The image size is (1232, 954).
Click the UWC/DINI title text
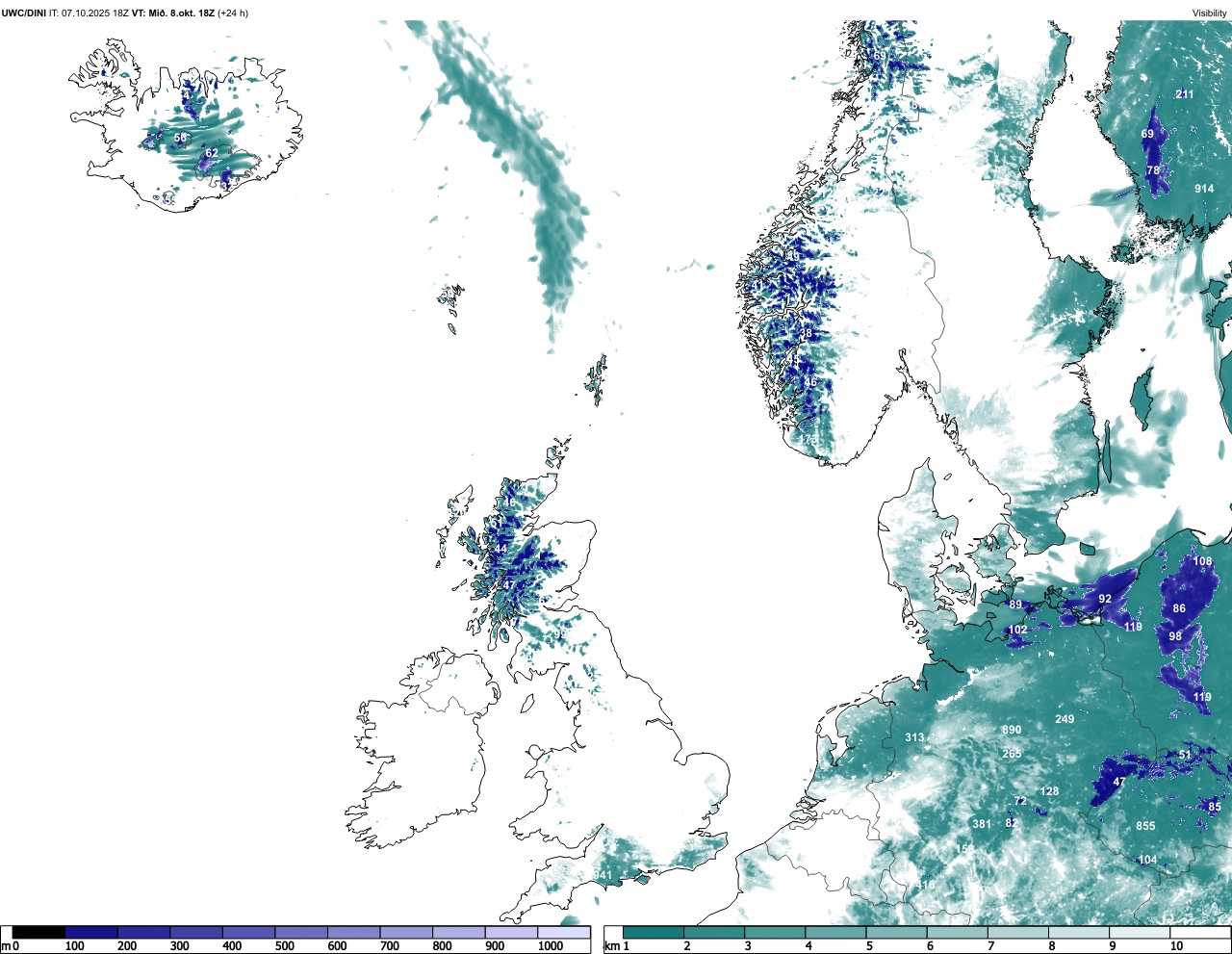click(24, 13)
